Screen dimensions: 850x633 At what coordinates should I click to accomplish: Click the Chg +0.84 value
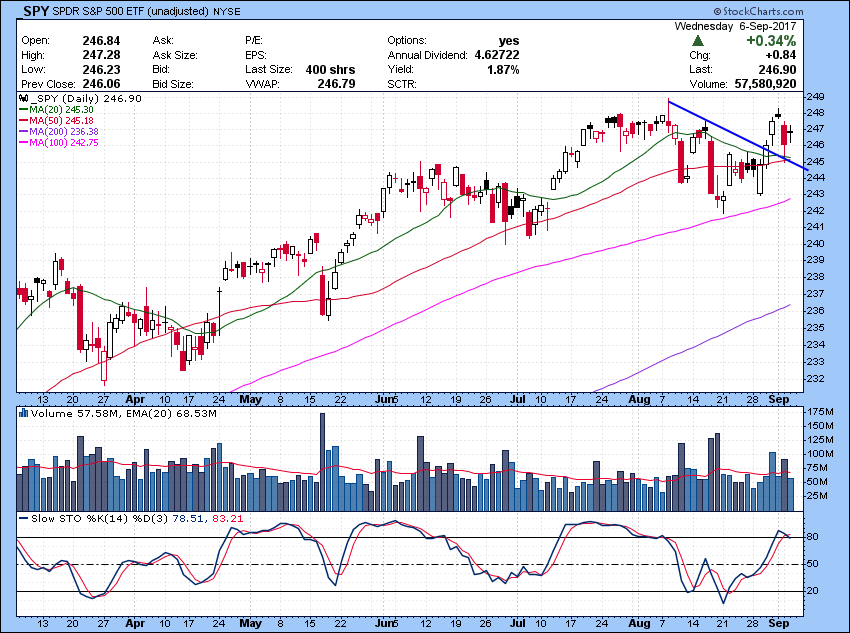(x=781, y=55)
